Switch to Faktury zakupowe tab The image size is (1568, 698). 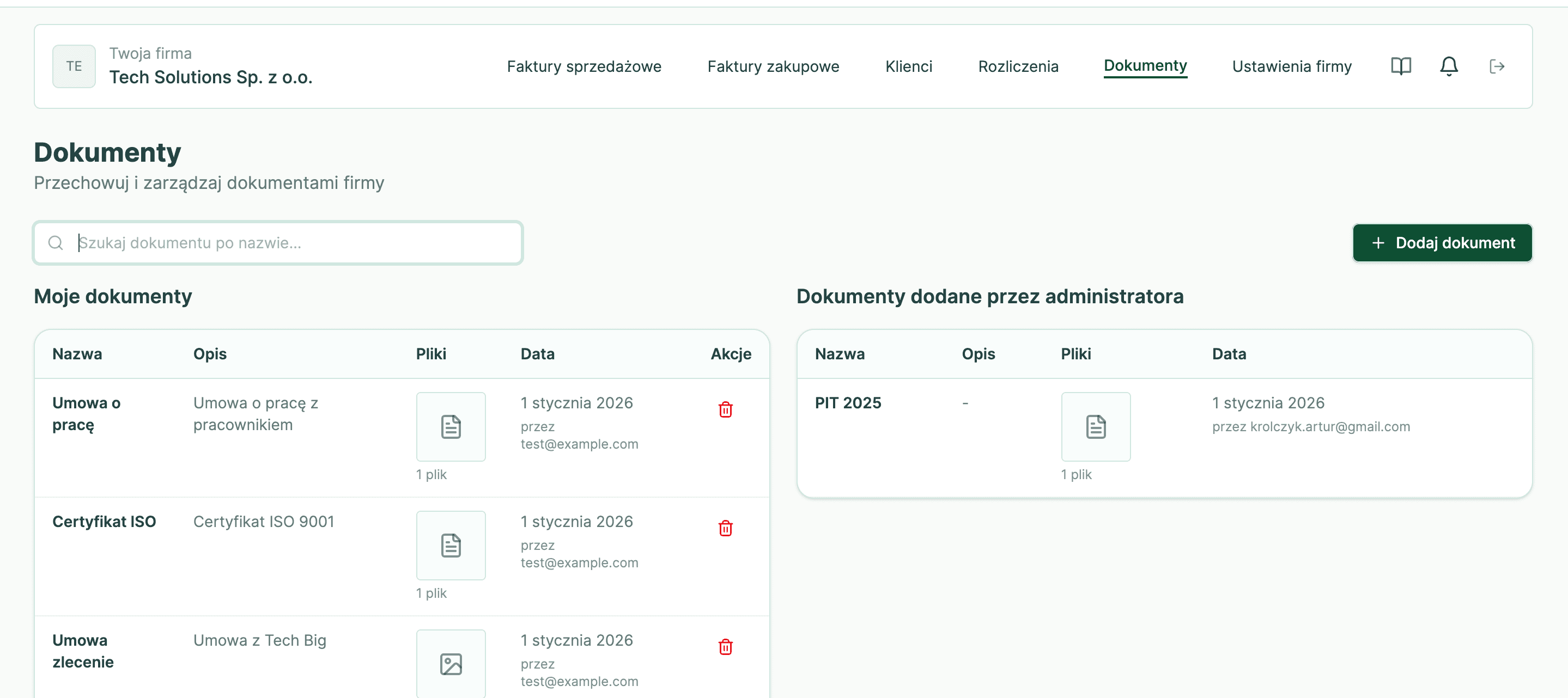773,66
